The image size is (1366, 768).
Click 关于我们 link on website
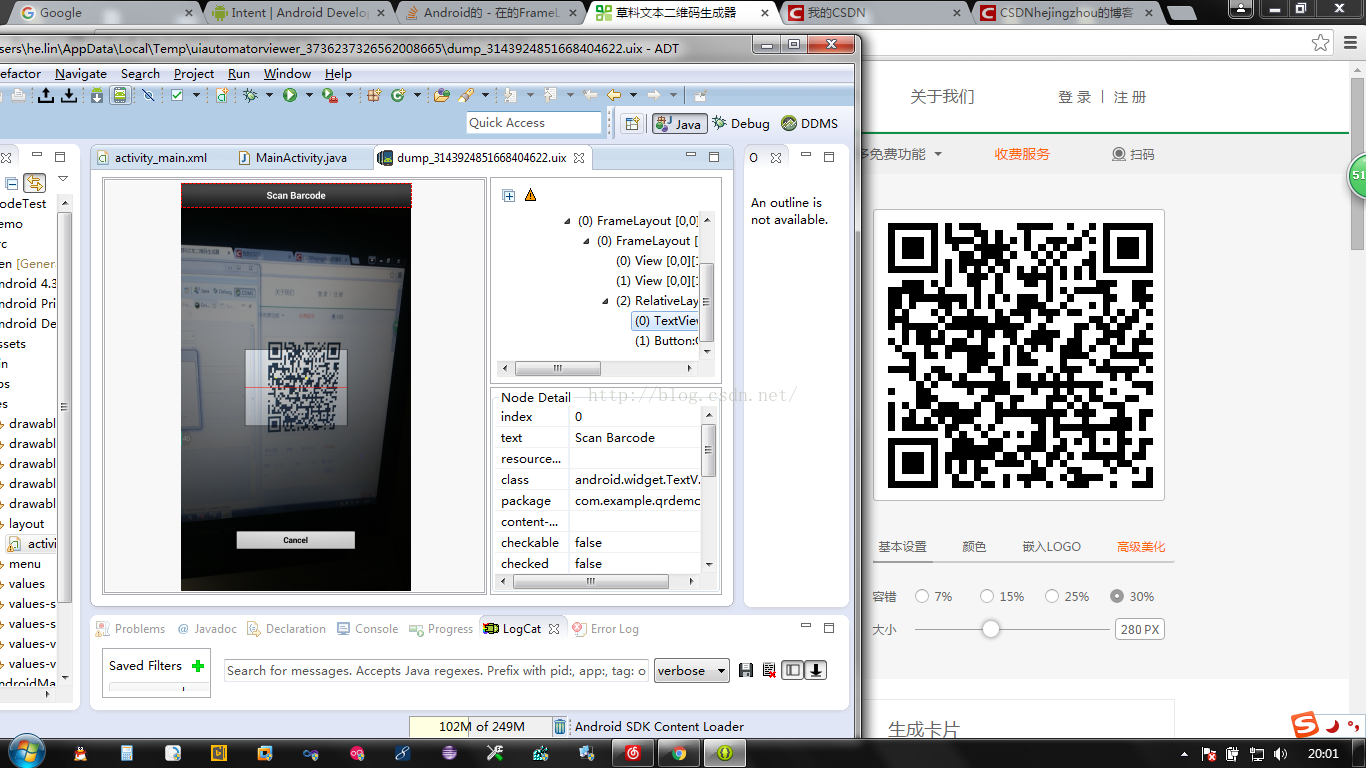pyautogui.click(x=942, y=97)
